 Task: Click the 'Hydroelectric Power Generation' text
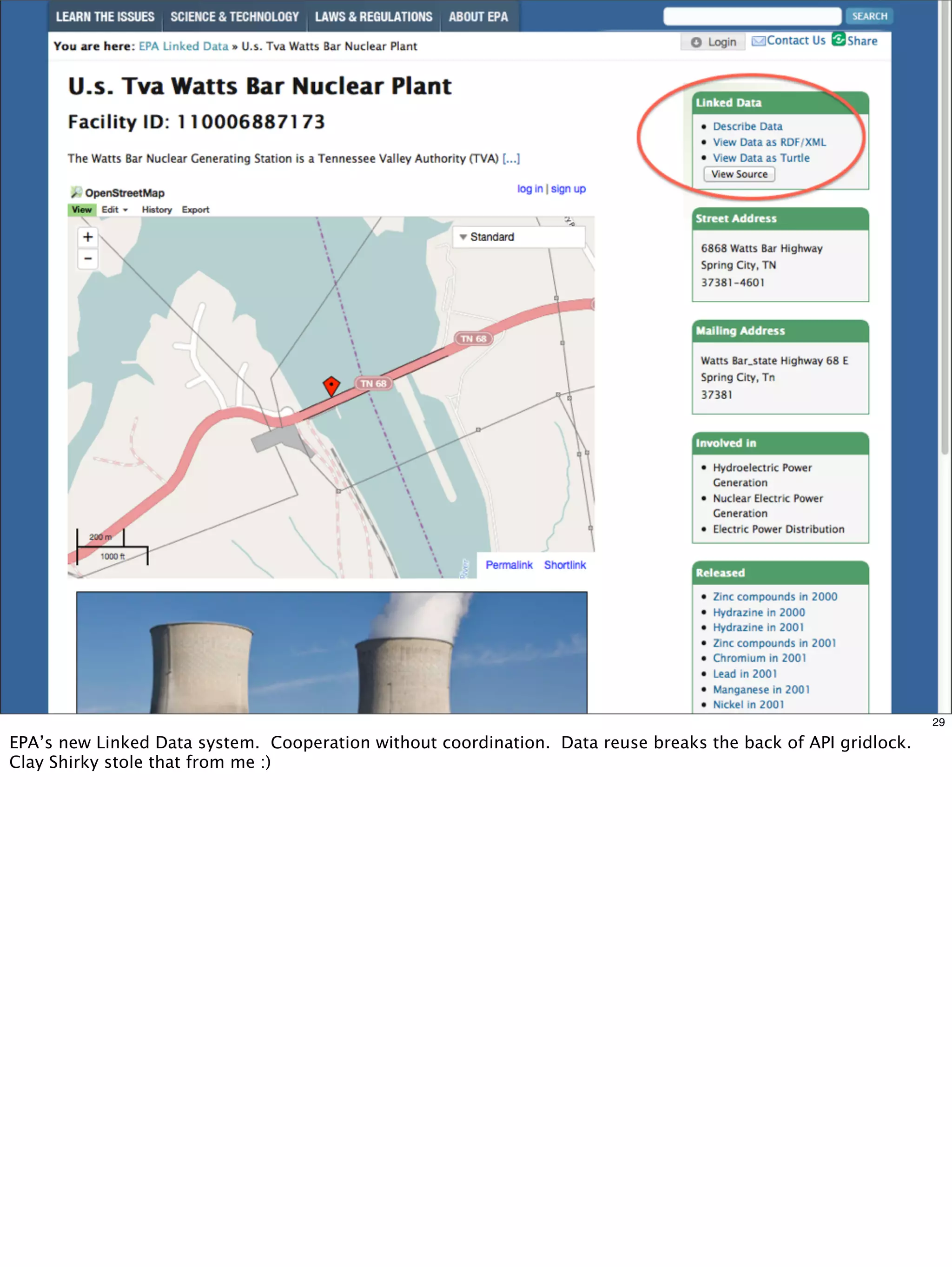click(762, 475)
